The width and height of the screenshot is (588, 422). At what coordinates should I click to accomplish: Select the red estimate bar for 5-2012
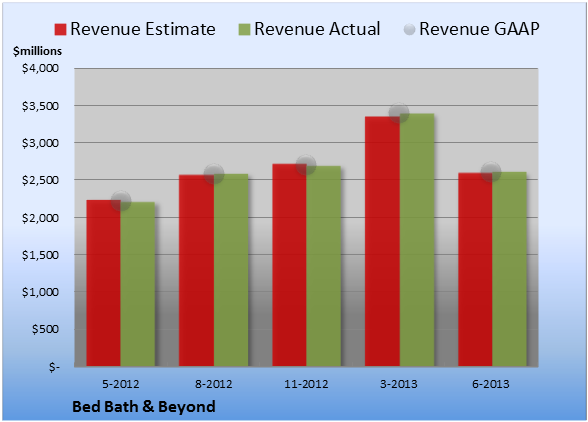tap(104, 283)
